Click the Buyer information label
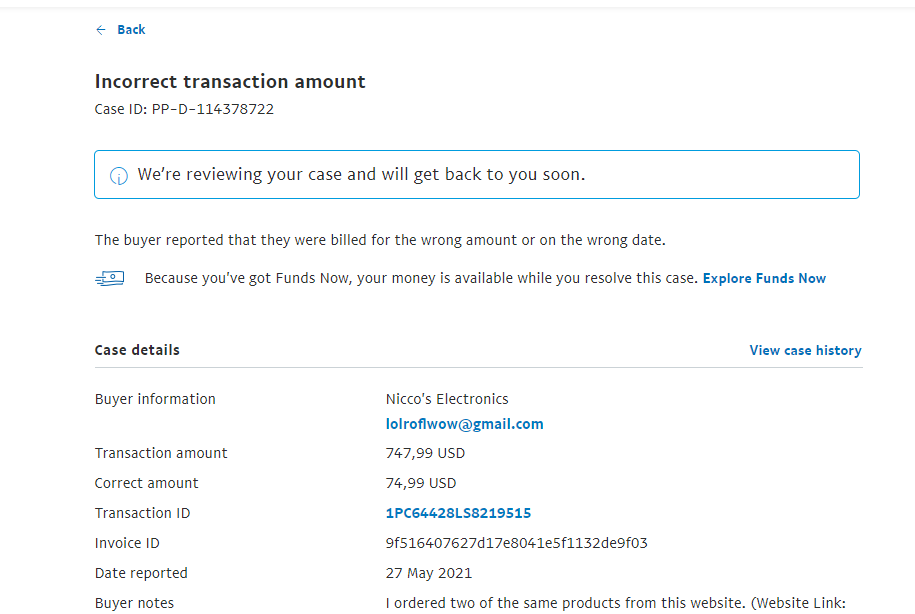915x614 pixels. coord(155,399)
